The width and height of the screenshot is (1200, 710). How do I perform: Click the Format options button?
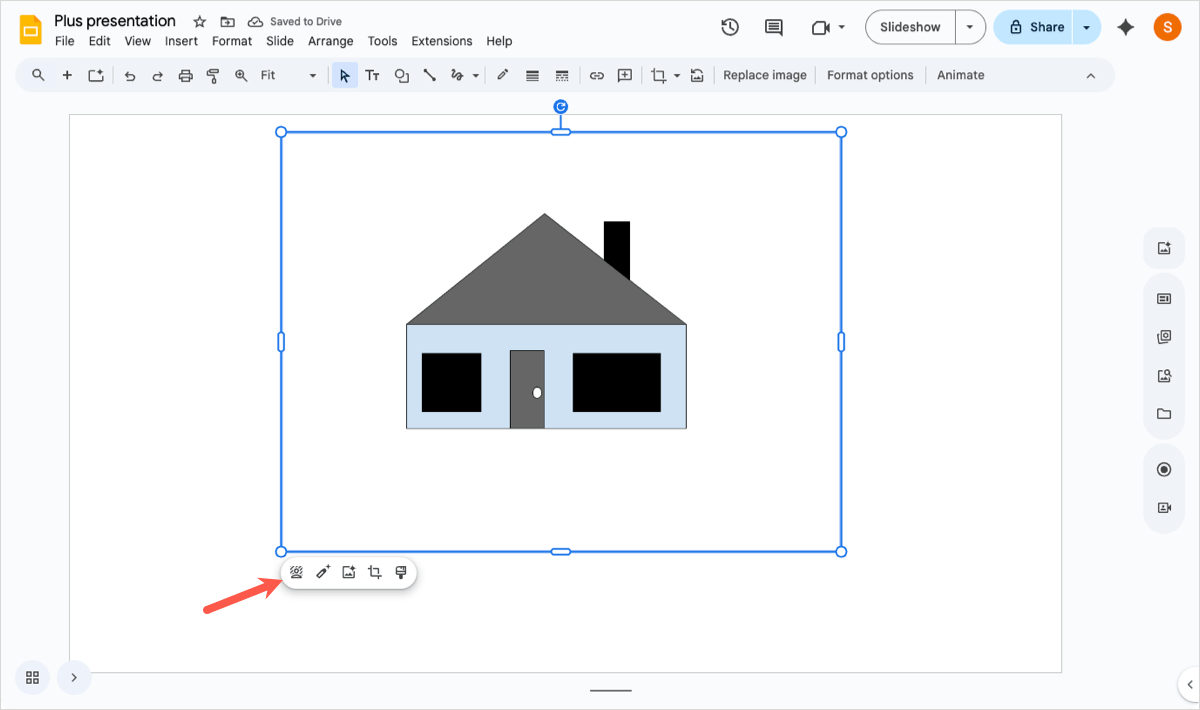[870, 75]
